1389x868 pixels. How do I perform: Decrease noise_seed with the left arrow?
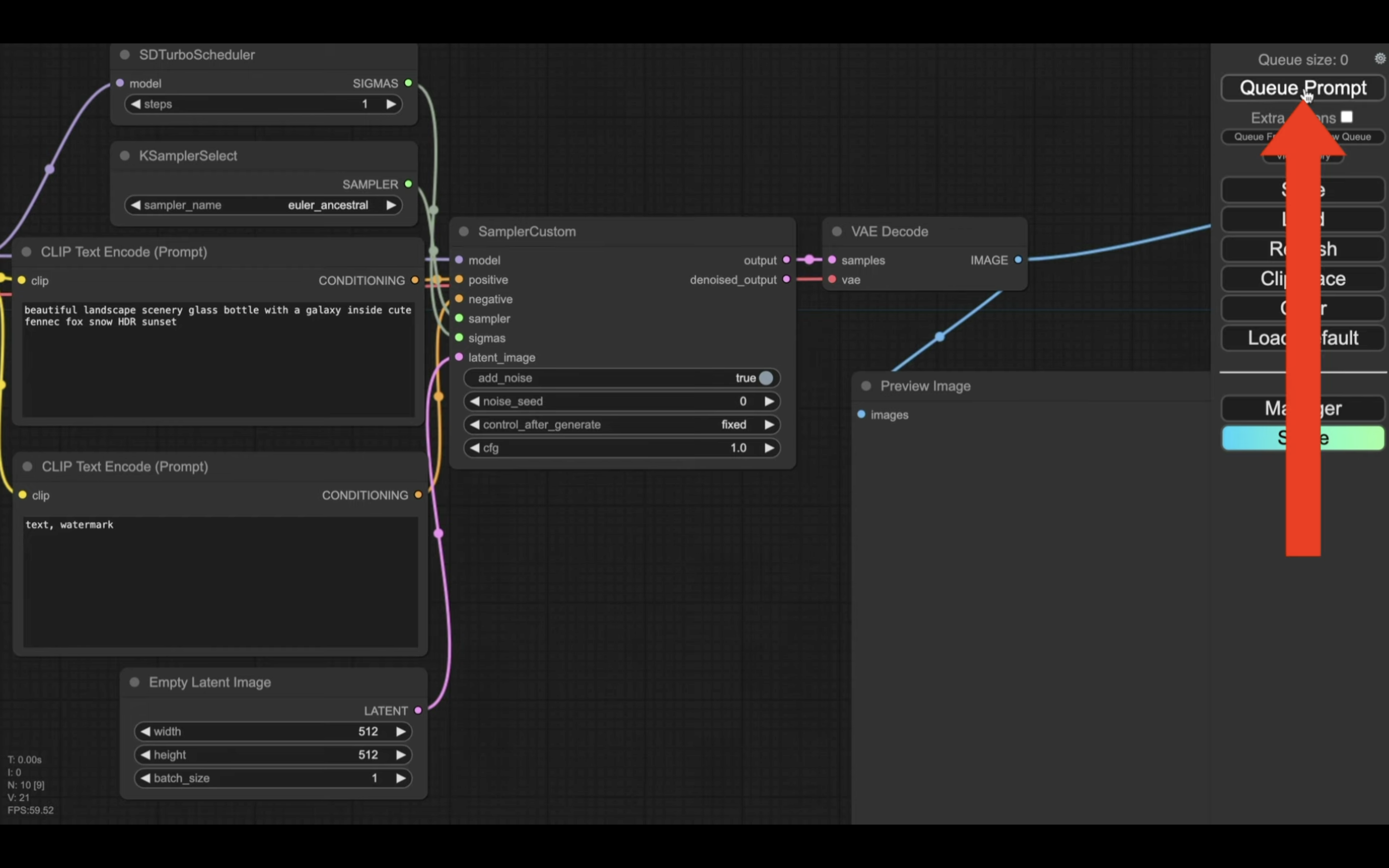pos(475,401)
